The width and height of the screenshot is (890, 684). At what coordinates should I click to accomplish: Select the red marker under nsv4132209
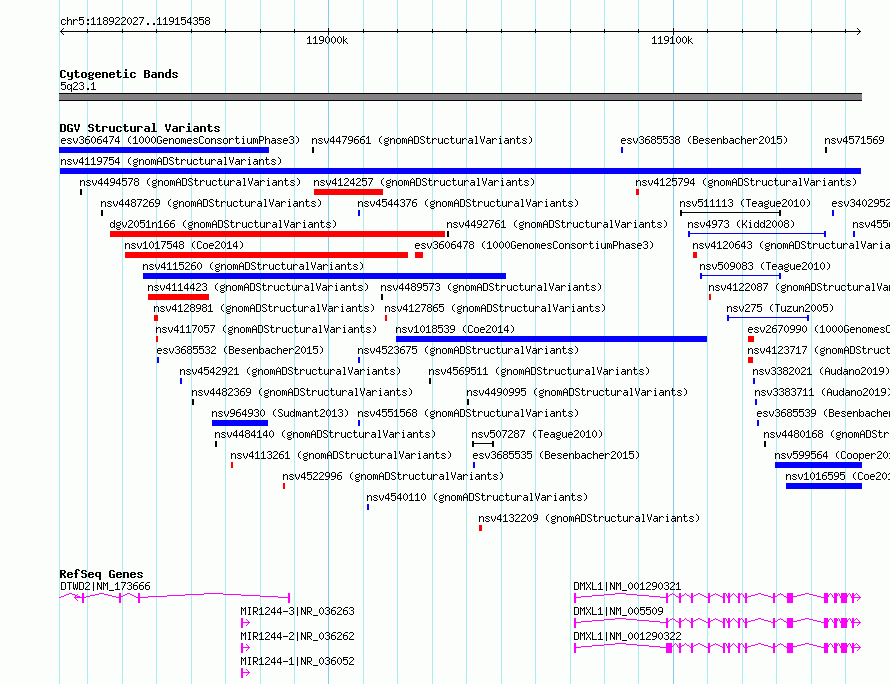pos(481,528)
